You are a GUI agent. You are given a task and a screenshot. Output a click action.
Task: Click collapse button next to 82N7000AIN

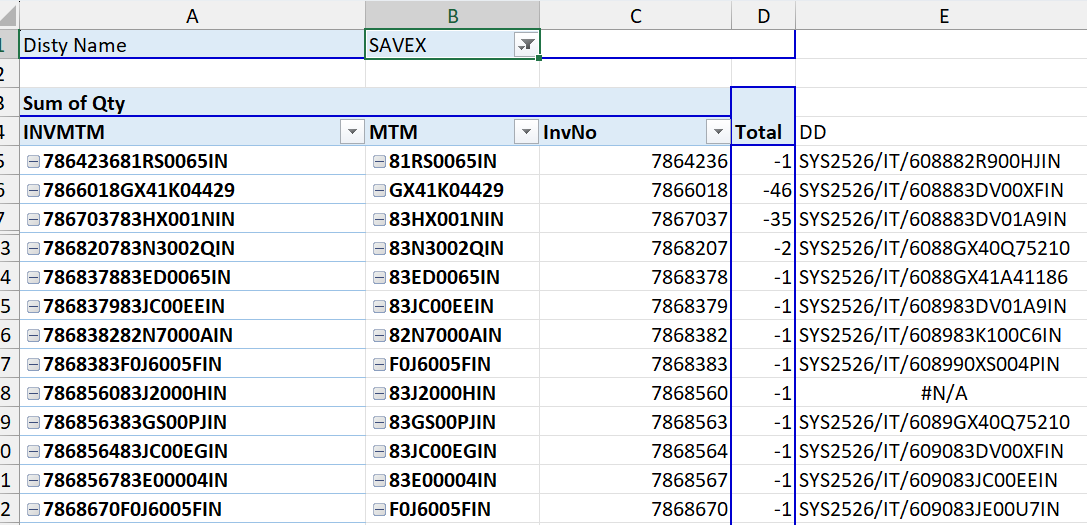[379, 336]
